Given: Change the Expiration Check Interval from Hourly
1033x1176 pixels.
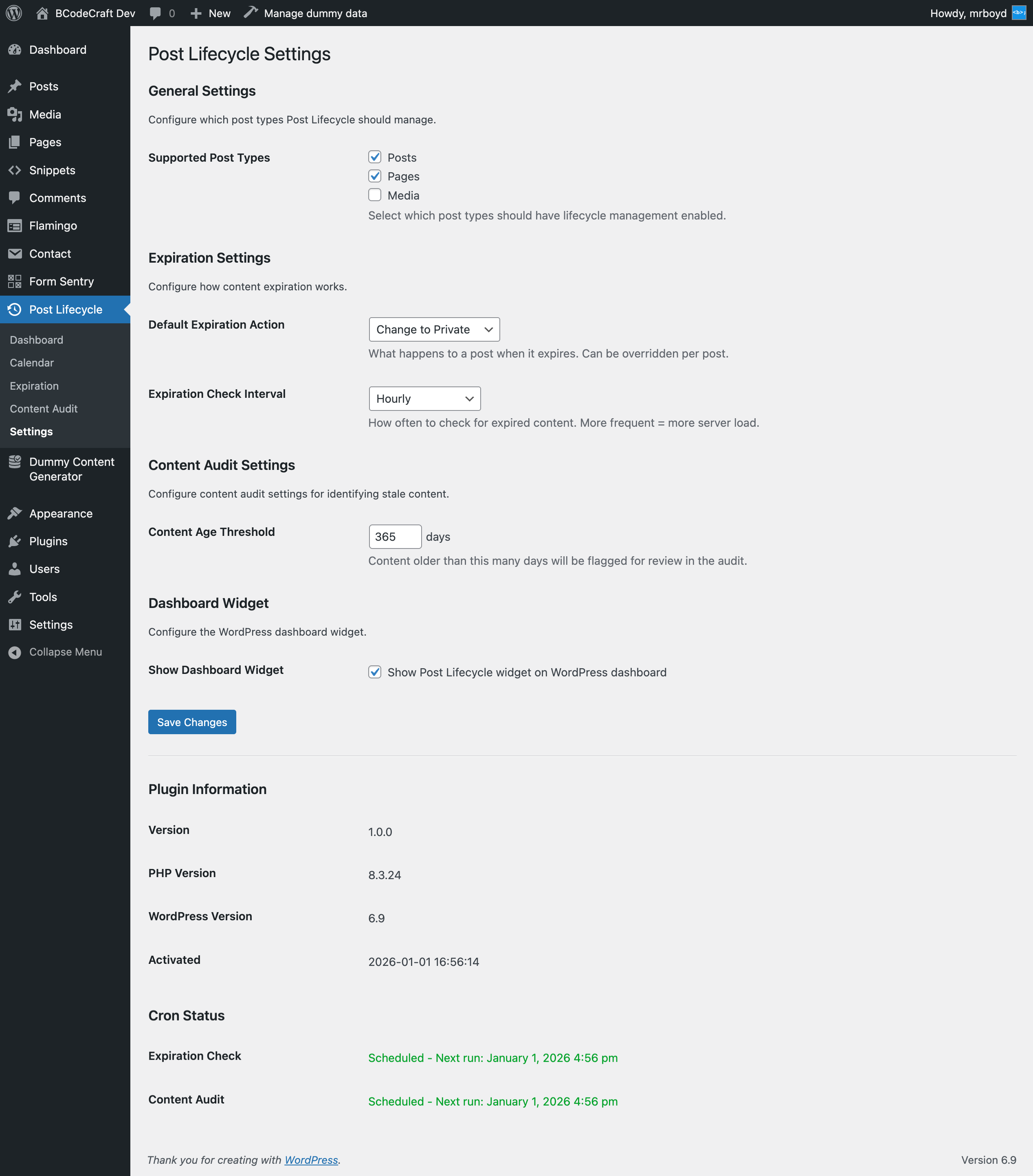Looking at the screenshot, I should point(424,398).
